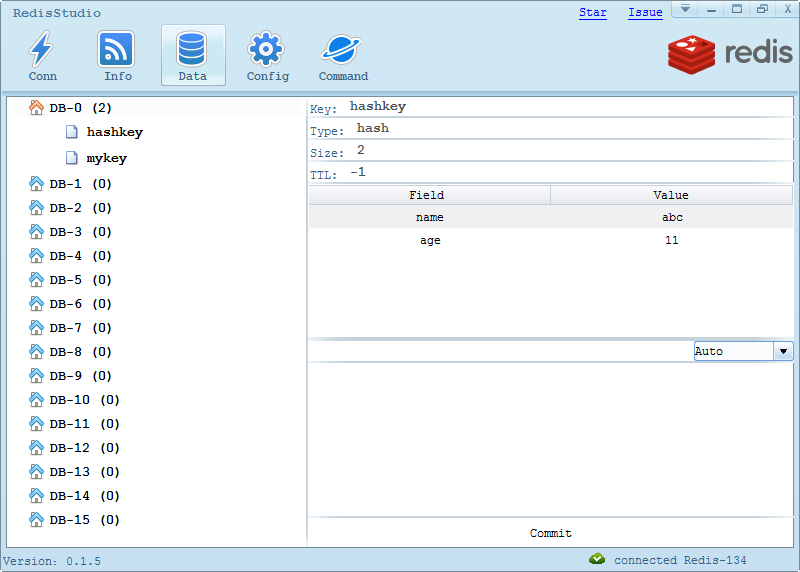
Task: Open the title bar dropdown arrow menu
Action: (685, 9)
